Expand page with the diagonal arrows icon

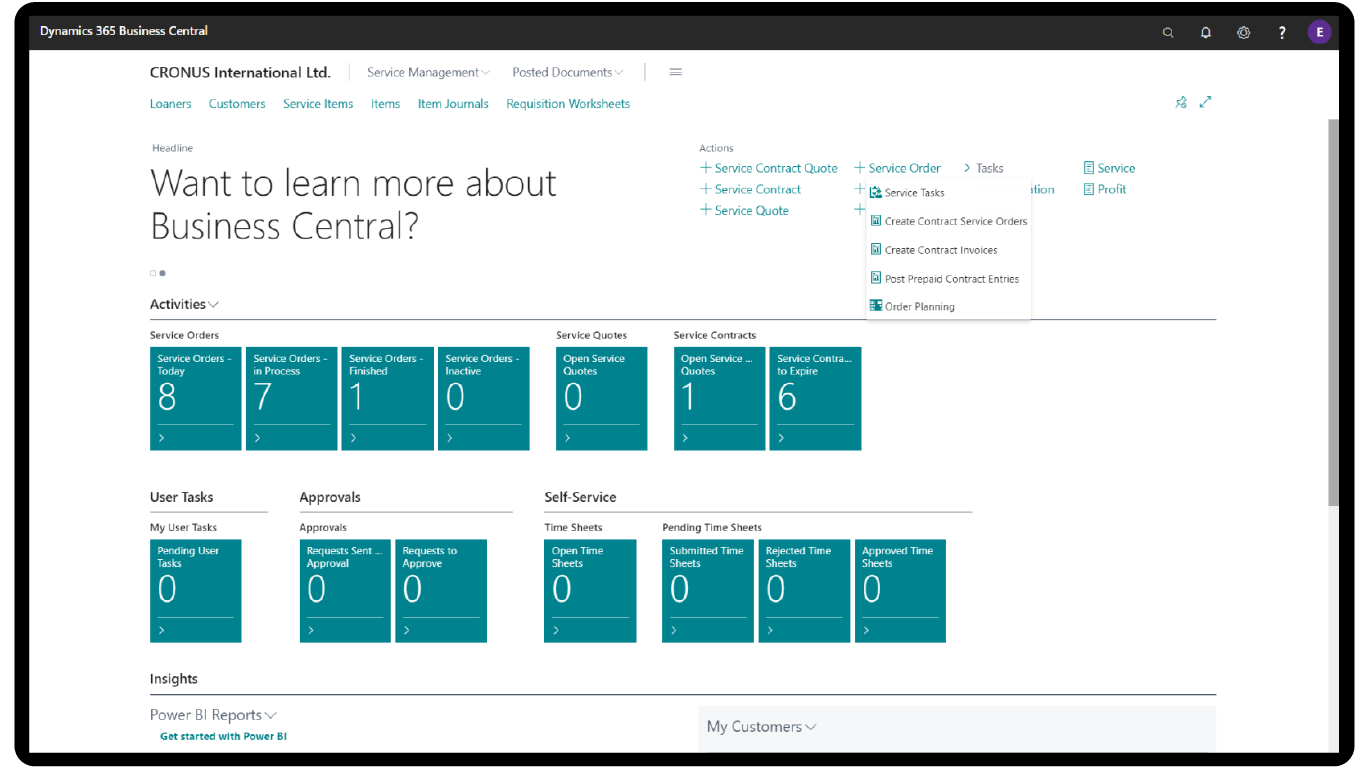(1206, 102)
